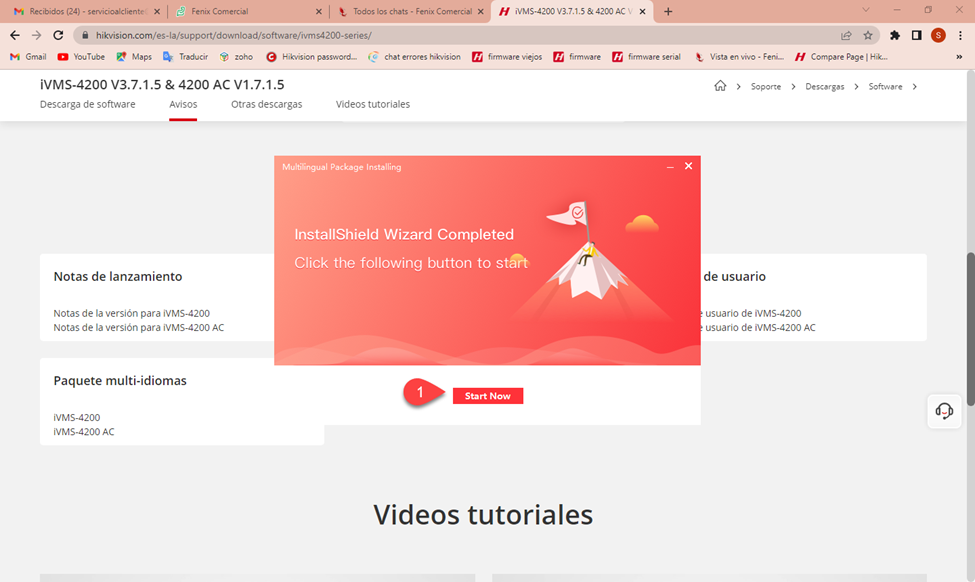Show more bookmarks overflow chevron

(x=959, y=57)
